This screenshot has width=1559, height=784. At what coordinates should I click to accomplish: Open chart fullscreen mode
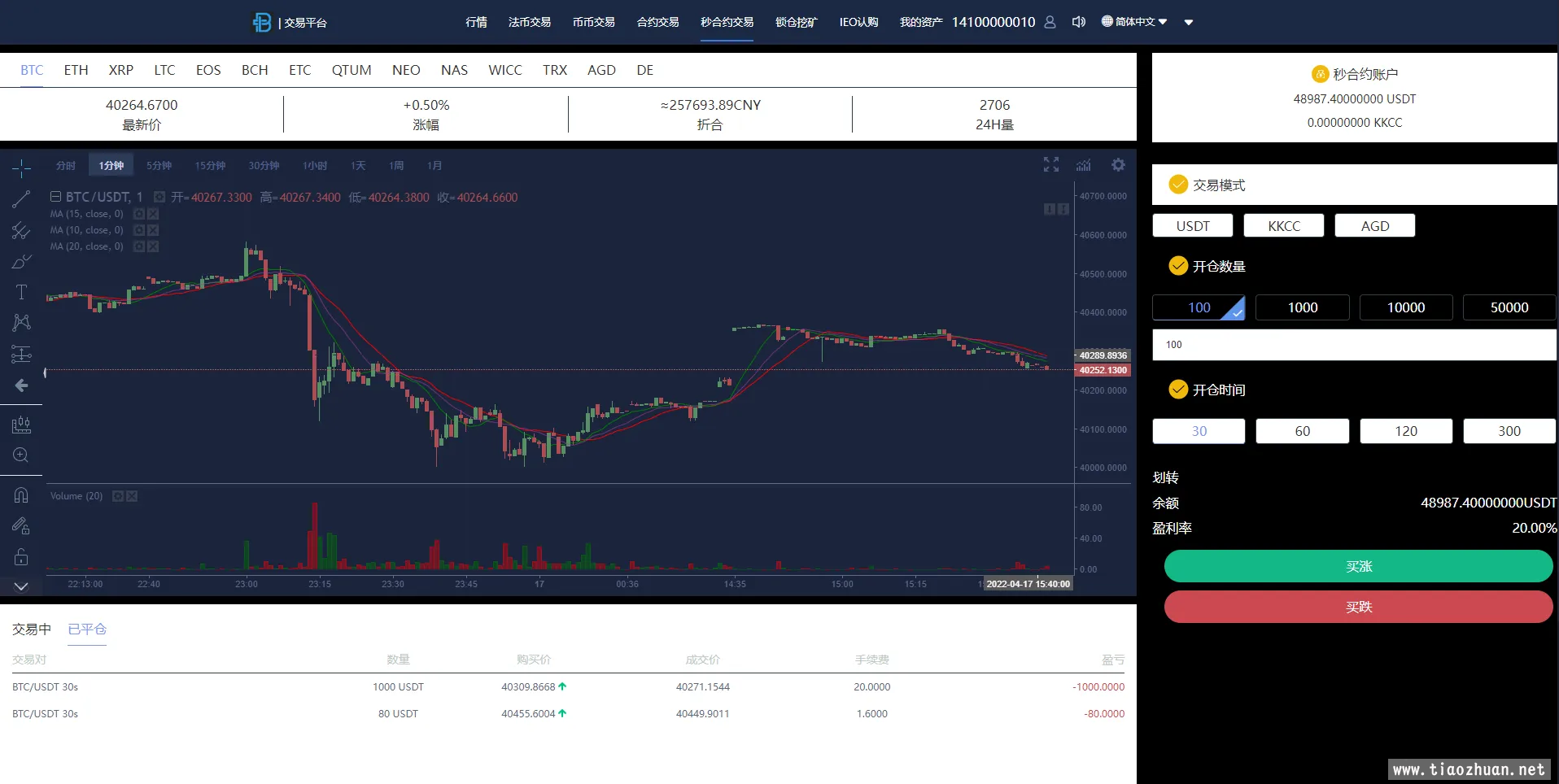[x=1051, y=164]
